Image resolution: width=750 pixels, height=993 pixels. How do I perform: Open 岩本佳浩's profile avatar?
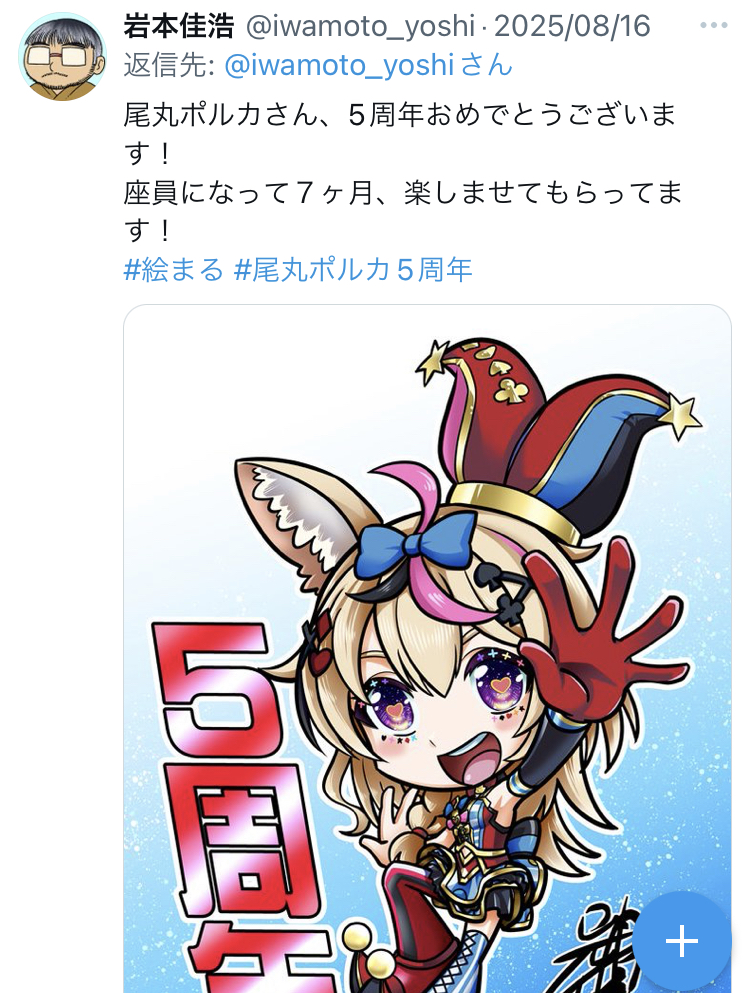click(62, 57)
